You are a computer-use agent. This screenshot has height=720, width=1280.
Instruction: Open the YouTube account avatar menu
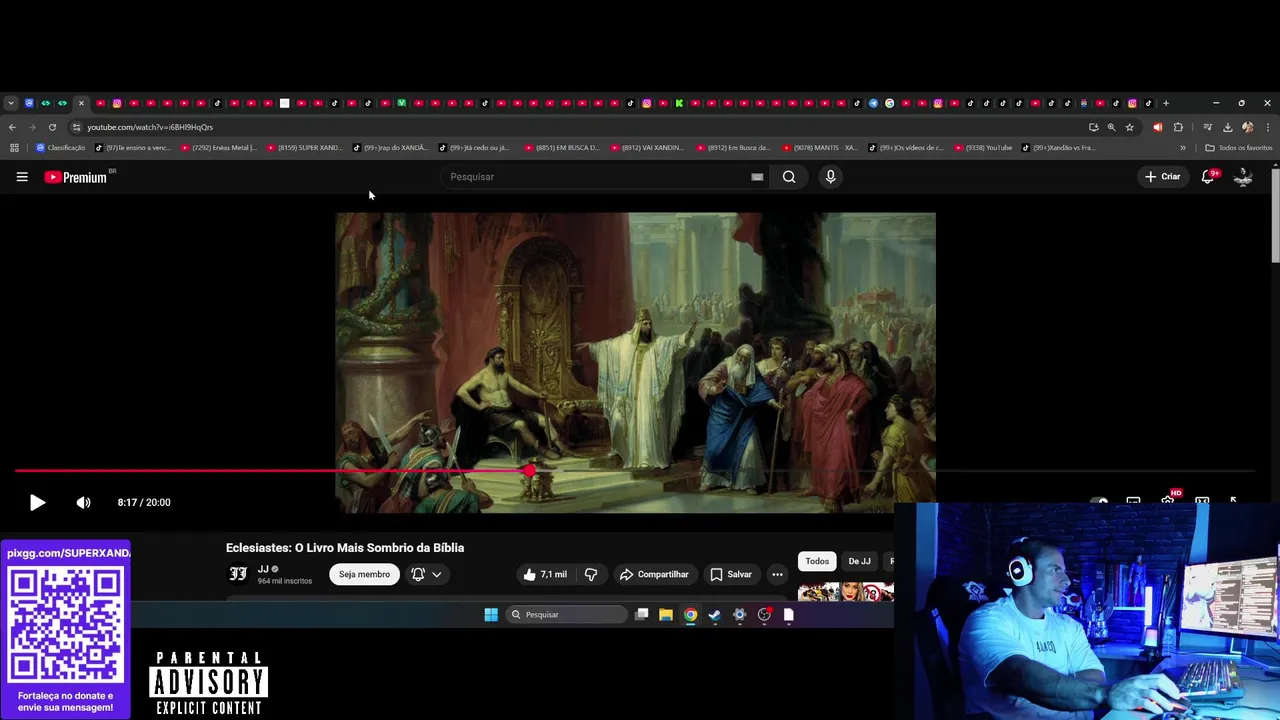click(1243, 177)
